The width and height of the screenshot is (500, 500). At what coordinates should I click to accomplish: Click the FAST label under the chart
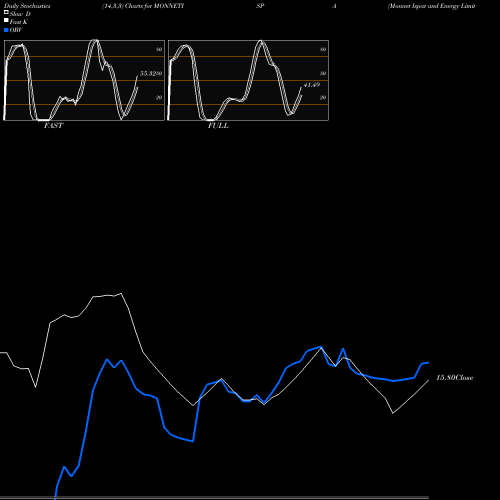[53, 126]
